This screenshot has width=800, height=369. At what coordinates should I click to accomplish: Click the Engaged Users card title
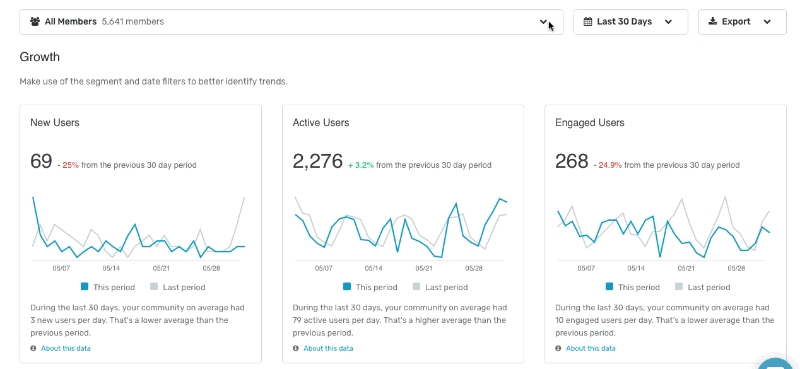[x=590, y=122]
